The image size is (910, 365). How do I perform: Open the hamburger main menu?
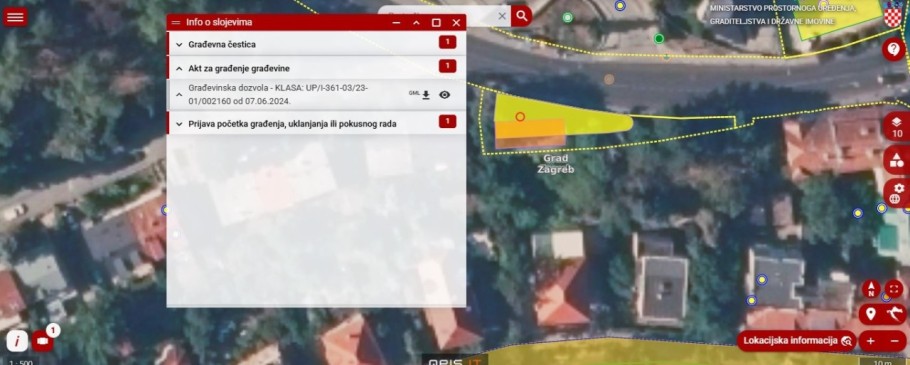point(16,16)
